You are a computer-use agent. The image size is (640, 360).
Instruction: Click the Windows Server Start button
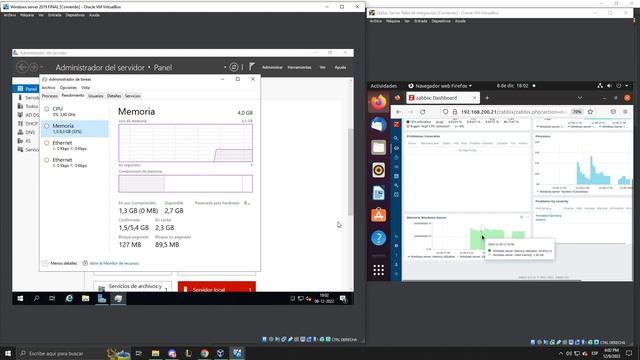click(x=20, y=299)
